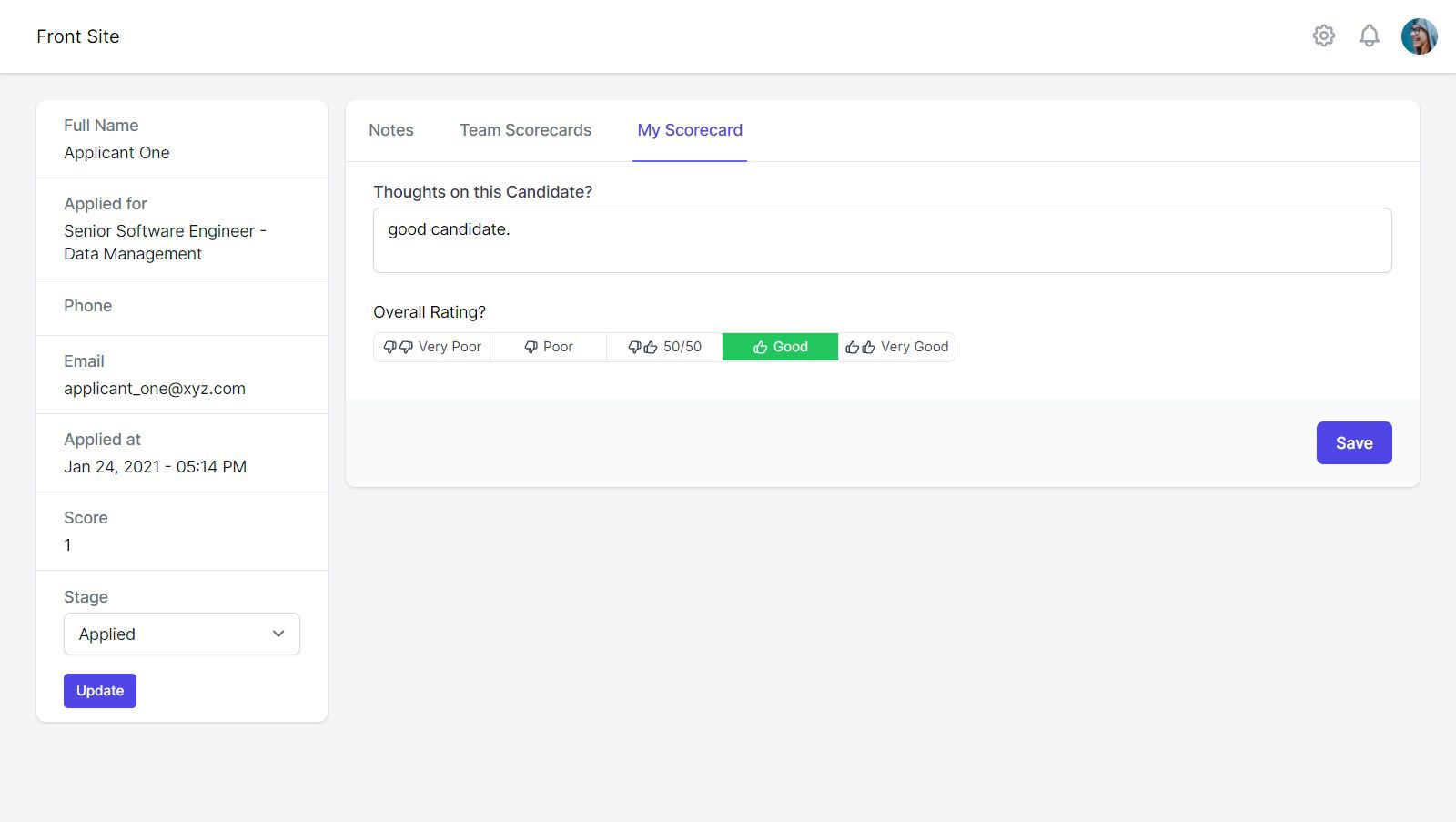This screenshot has height=822, width=1456.
Task: Click the double thumbs-up icon on Very Good
Action: pyautogui.click(x=858, y=347)
